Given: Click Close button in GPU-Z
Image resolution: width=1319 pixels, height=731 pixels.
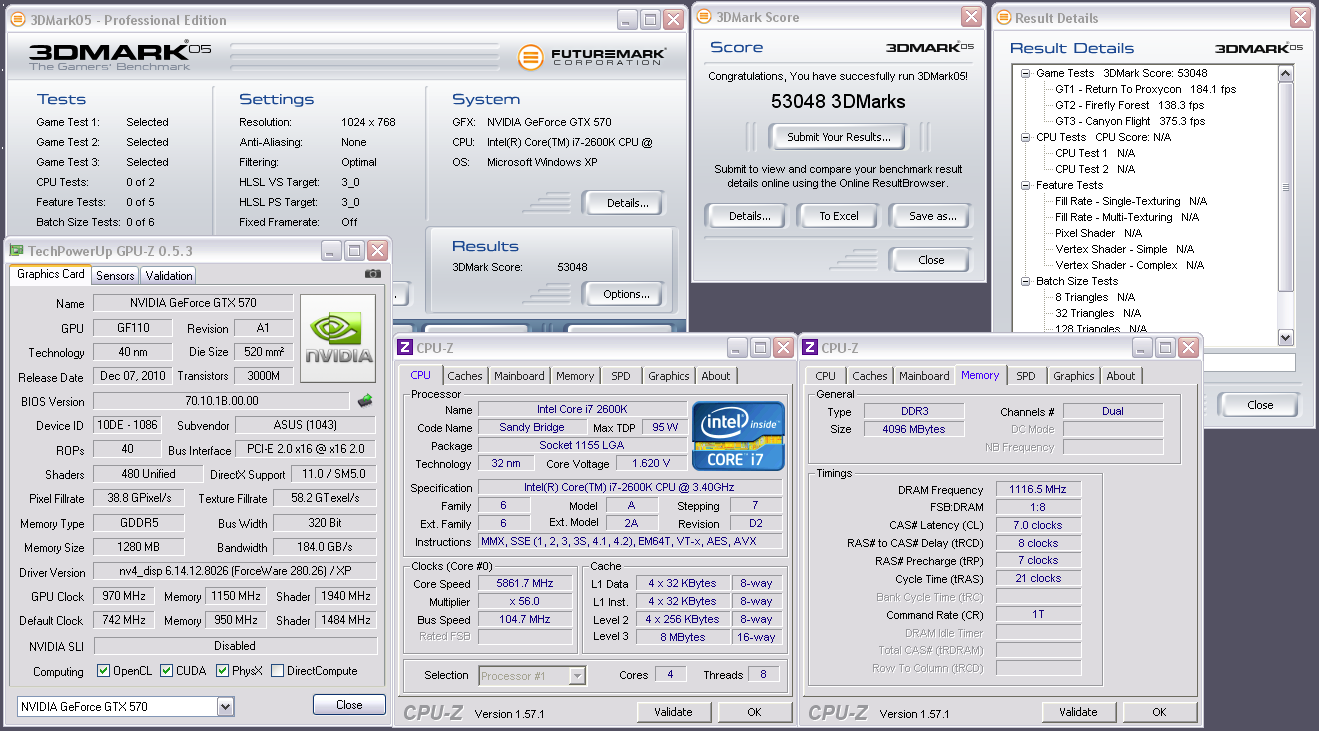Looking at the screenshot, I should 349,705.
